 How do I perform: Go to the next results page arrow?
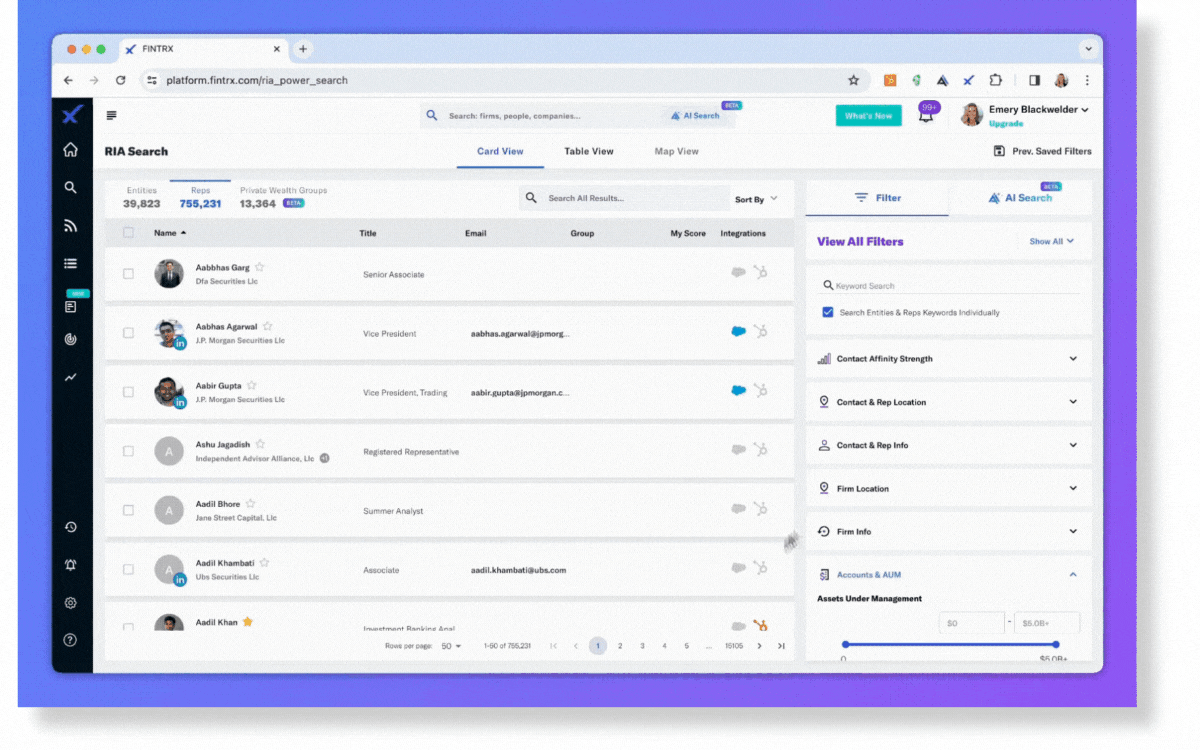click(x=759, y=646)
